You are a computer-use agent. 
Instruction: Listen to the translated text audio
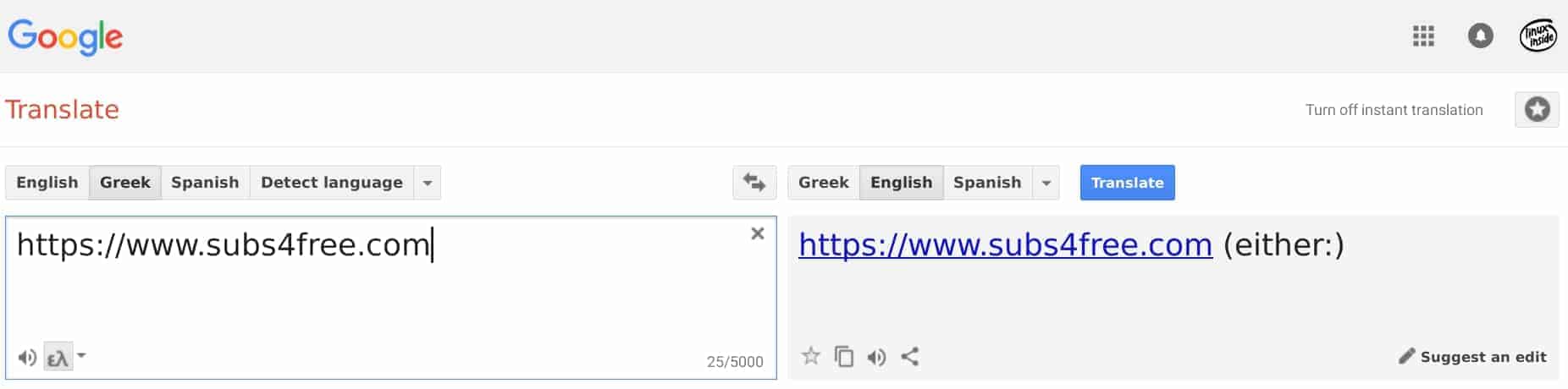pos(877,357)
